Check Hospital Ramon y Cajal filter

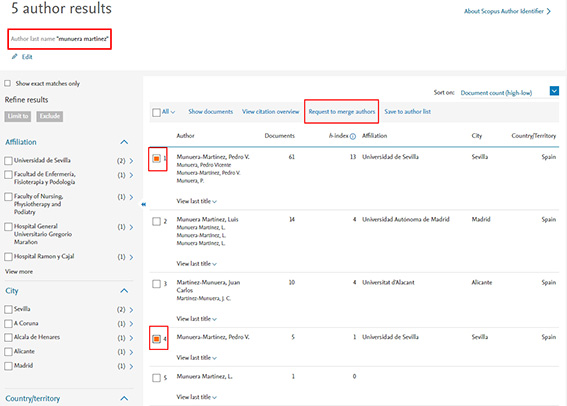tap(8, 257)
